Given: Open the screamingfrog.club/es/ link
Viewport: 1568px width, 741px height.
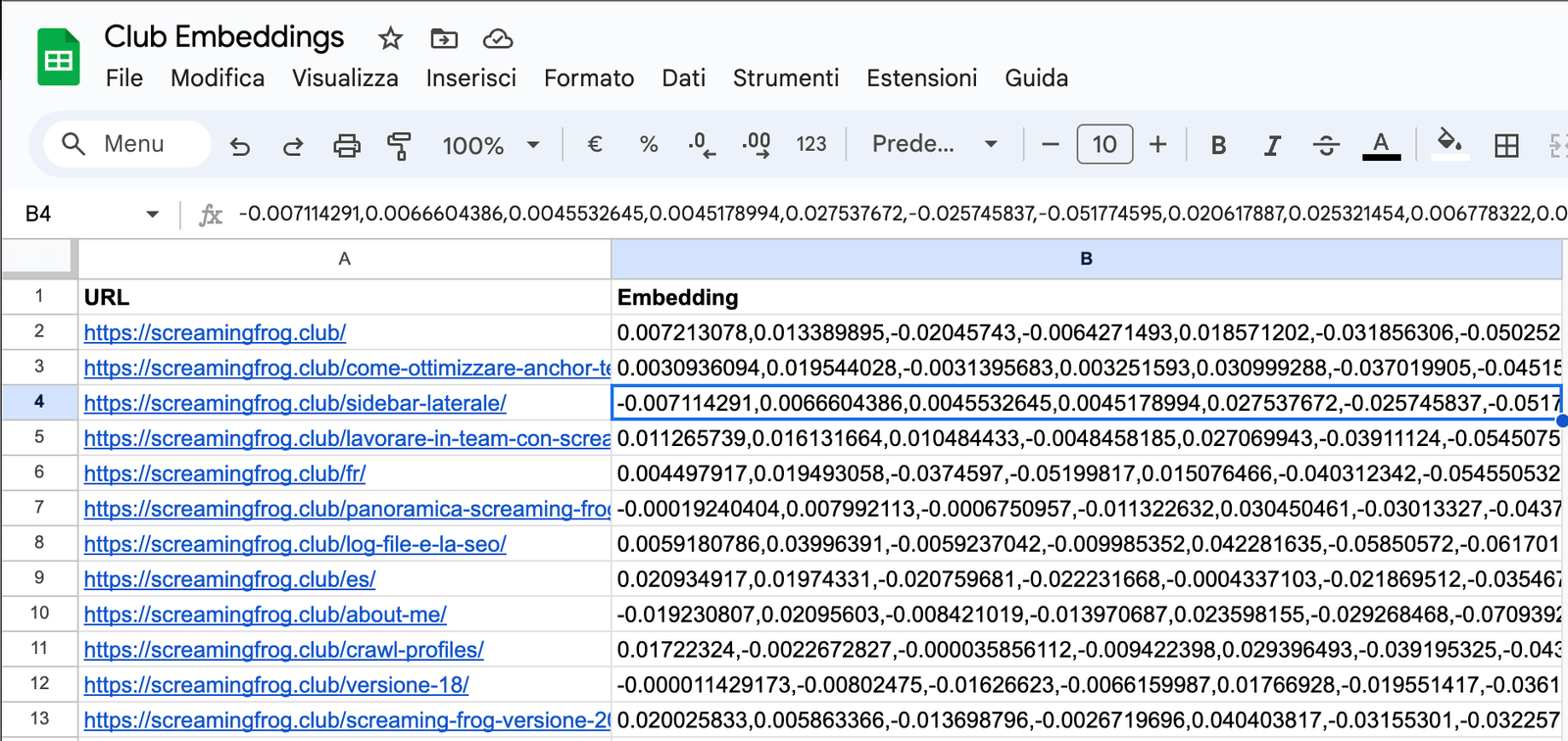Looking at the screenshot, I should [x=229, y=579].
